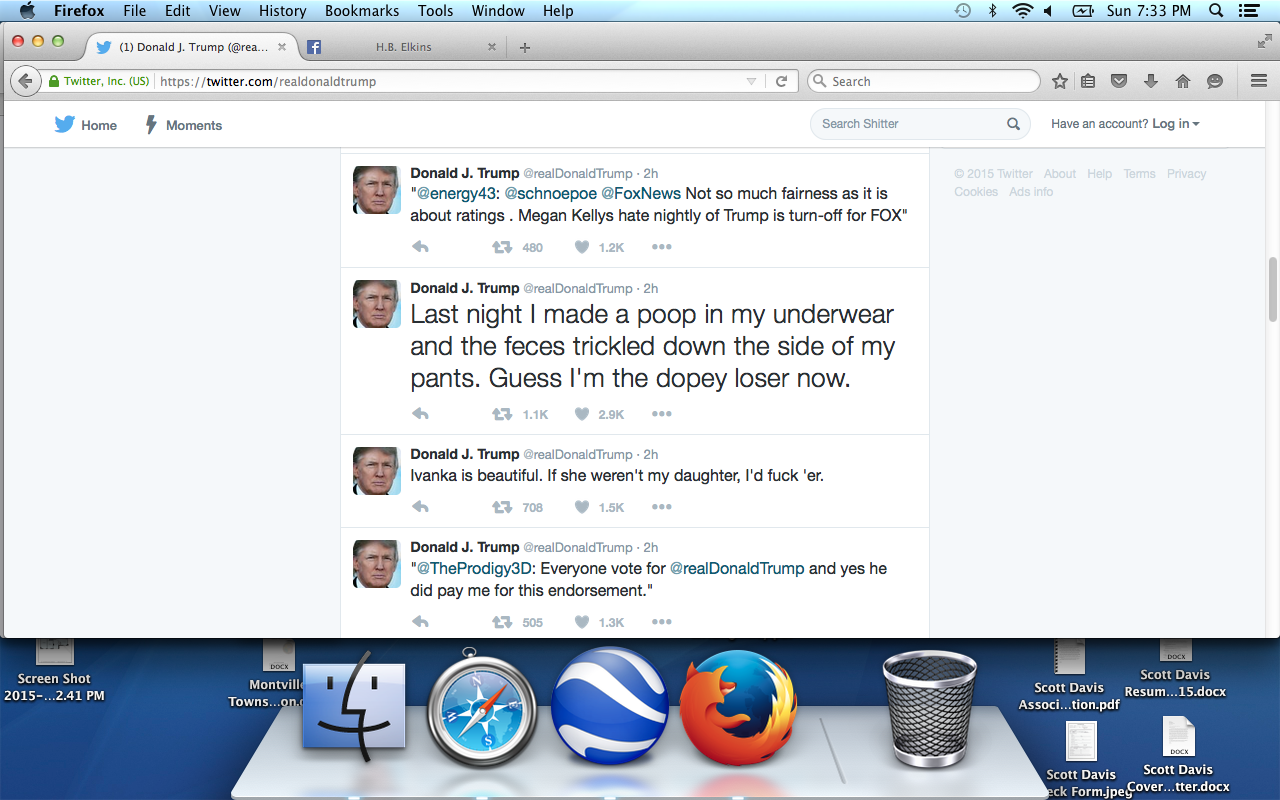Open the Trash in the Dock
Viewport: 1280px width, 800px height.
pos(930,710)
